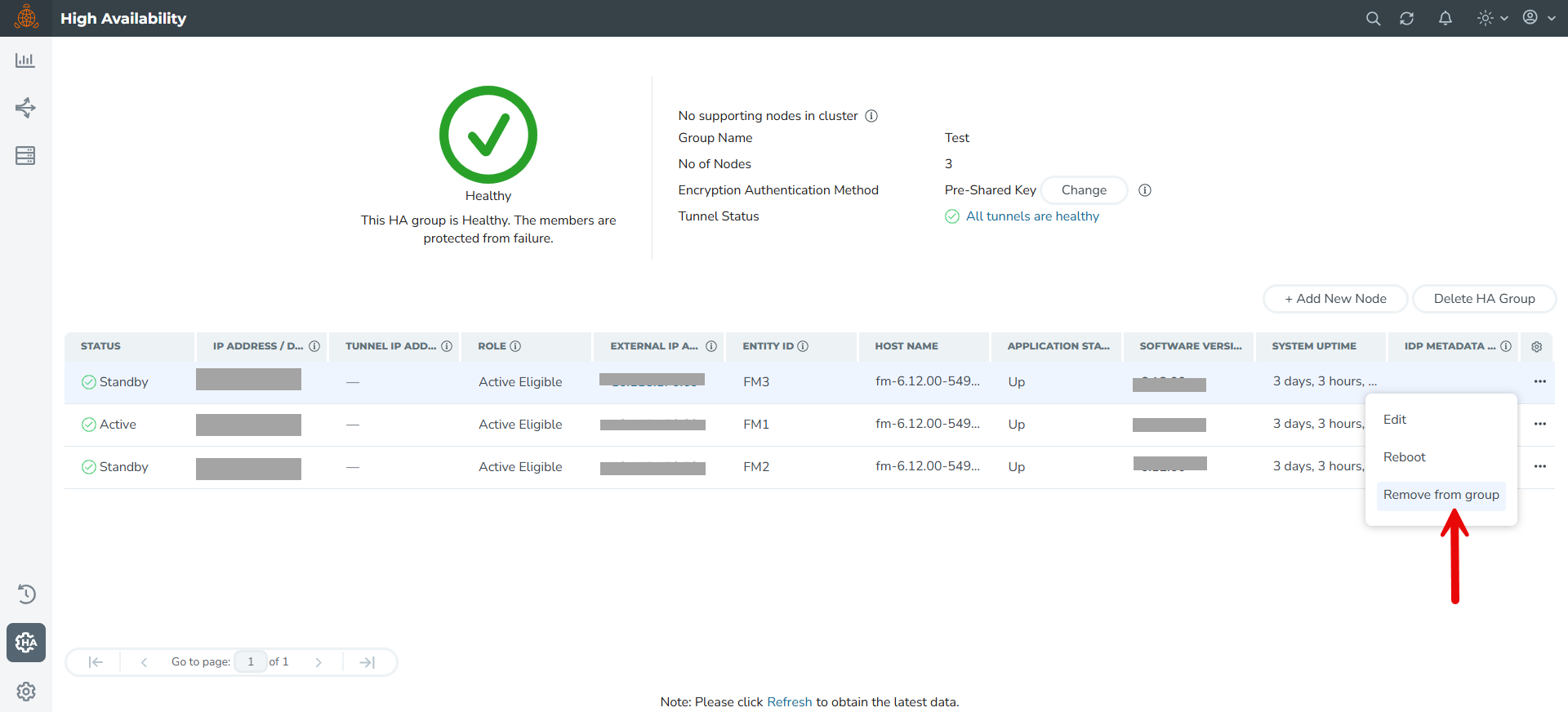Open the settings gear in sidebar

pyautogui.click(x=26, y=692)
